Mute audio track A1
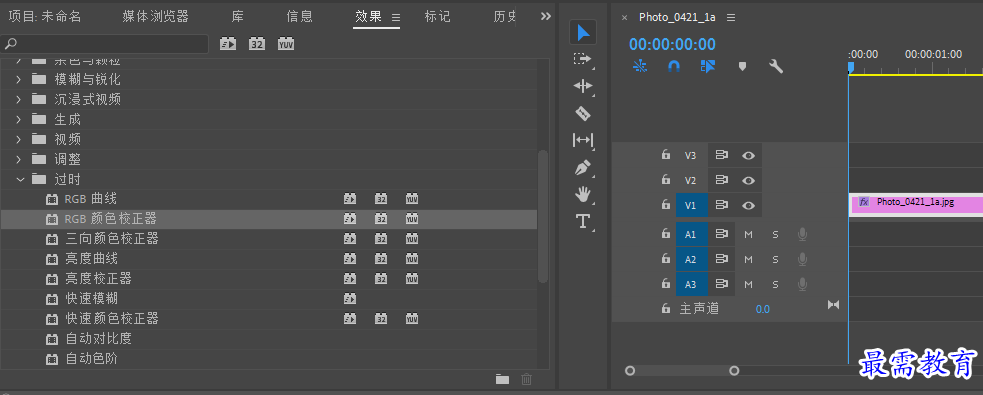 click(748, 234)
